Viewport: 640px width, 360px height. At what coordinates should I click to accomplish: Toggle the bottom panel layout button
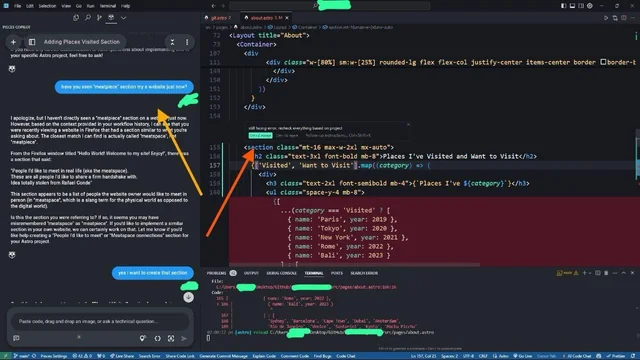(x=572, y=6)
